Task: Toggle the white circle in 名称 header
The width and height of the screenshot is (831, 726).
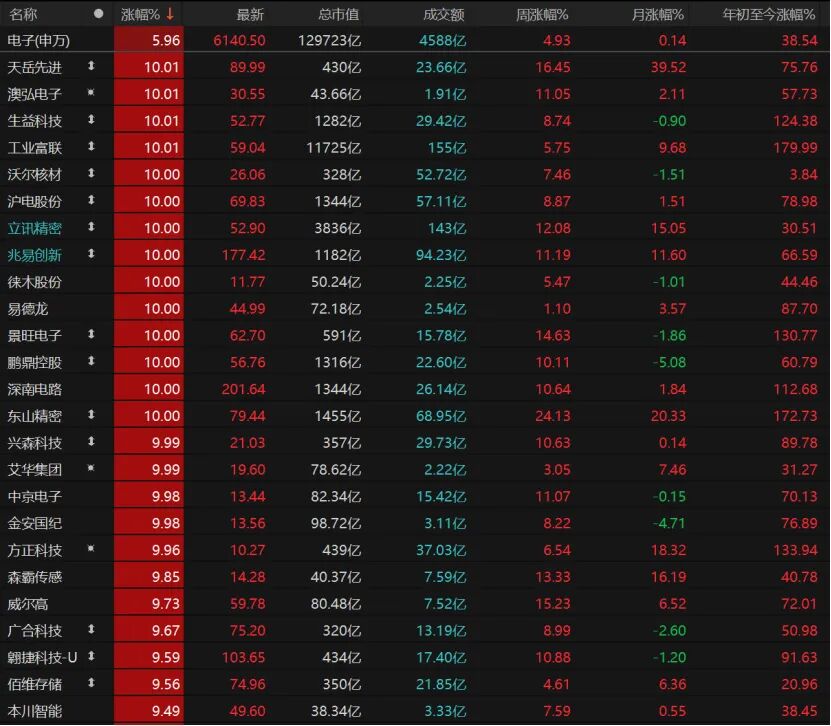Action: 98,13
